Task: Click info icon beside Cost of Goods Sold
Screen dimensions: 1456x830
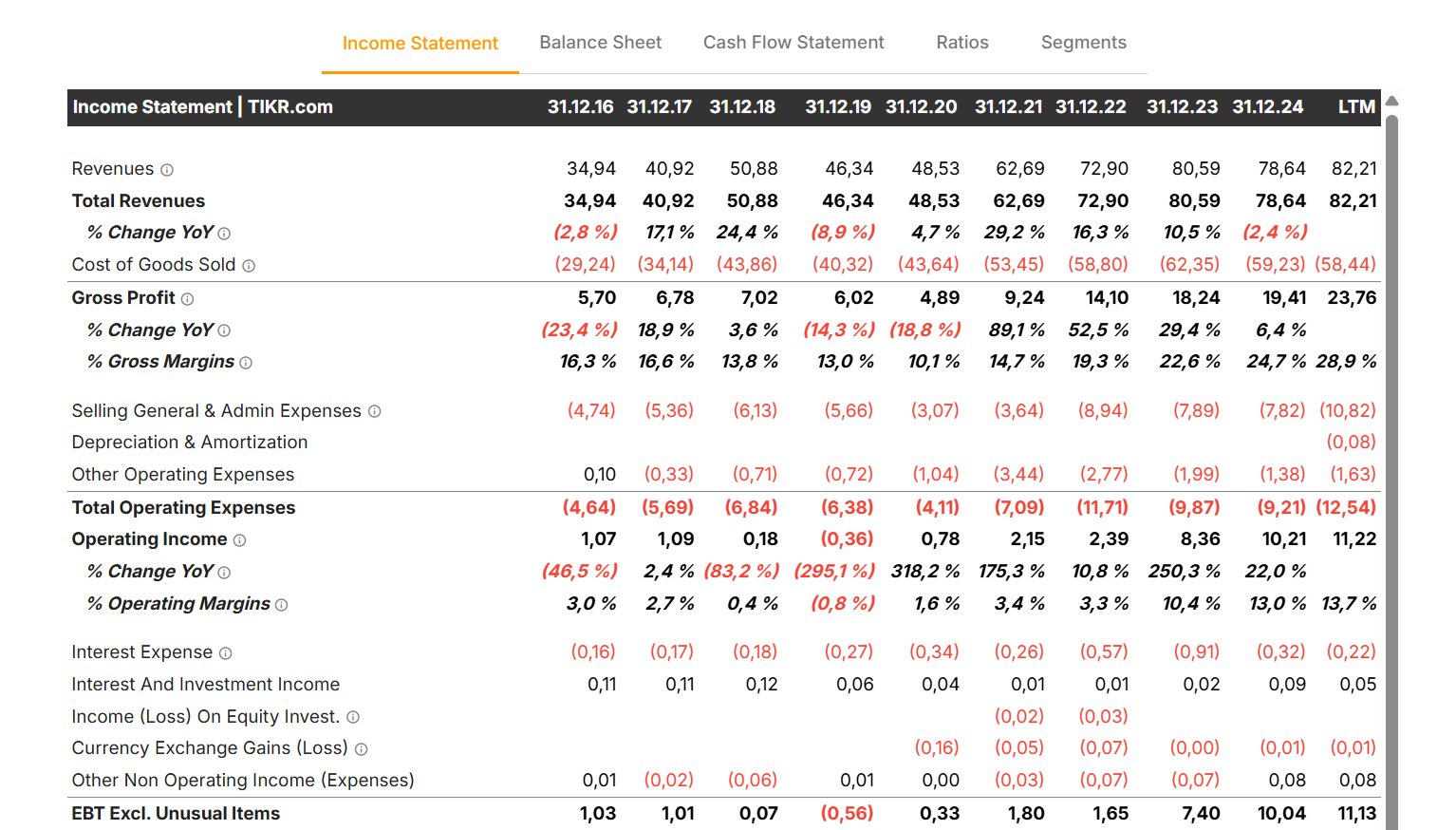Action: [x=249, y=266]
